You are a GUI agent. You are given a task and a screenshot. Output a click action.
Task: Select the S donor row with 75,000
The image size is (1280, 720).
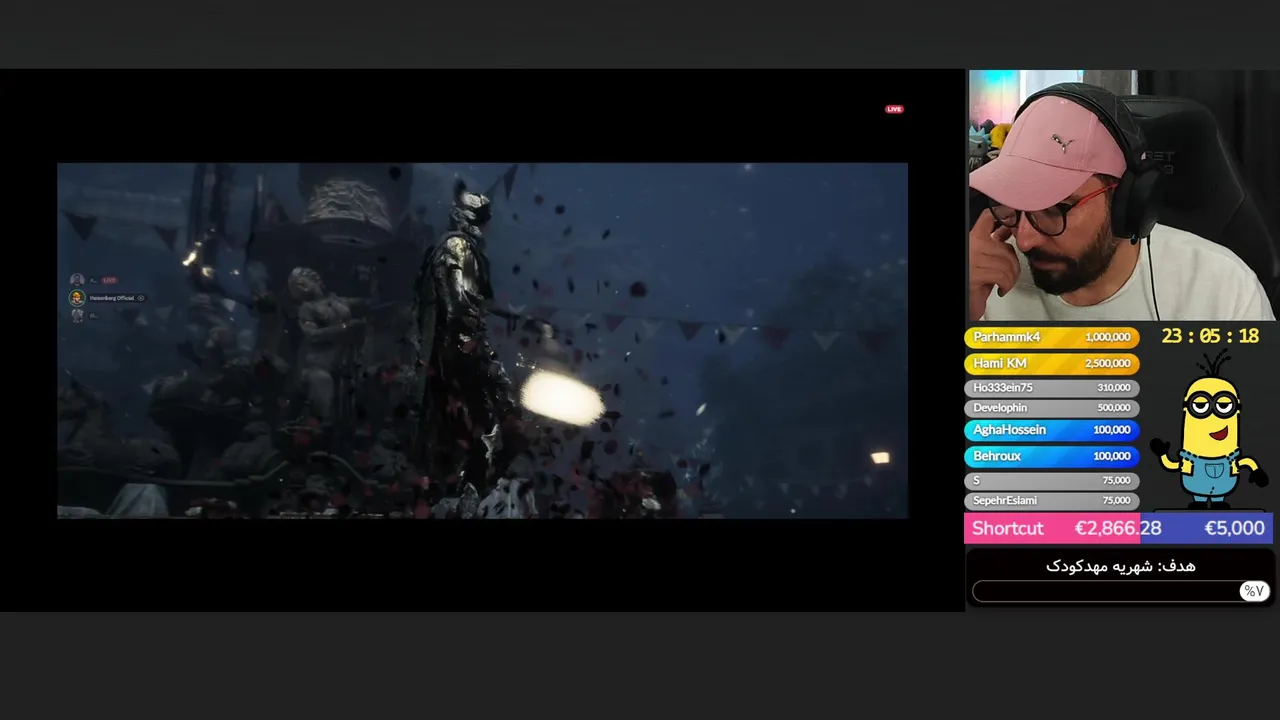tap(1052, 480)
